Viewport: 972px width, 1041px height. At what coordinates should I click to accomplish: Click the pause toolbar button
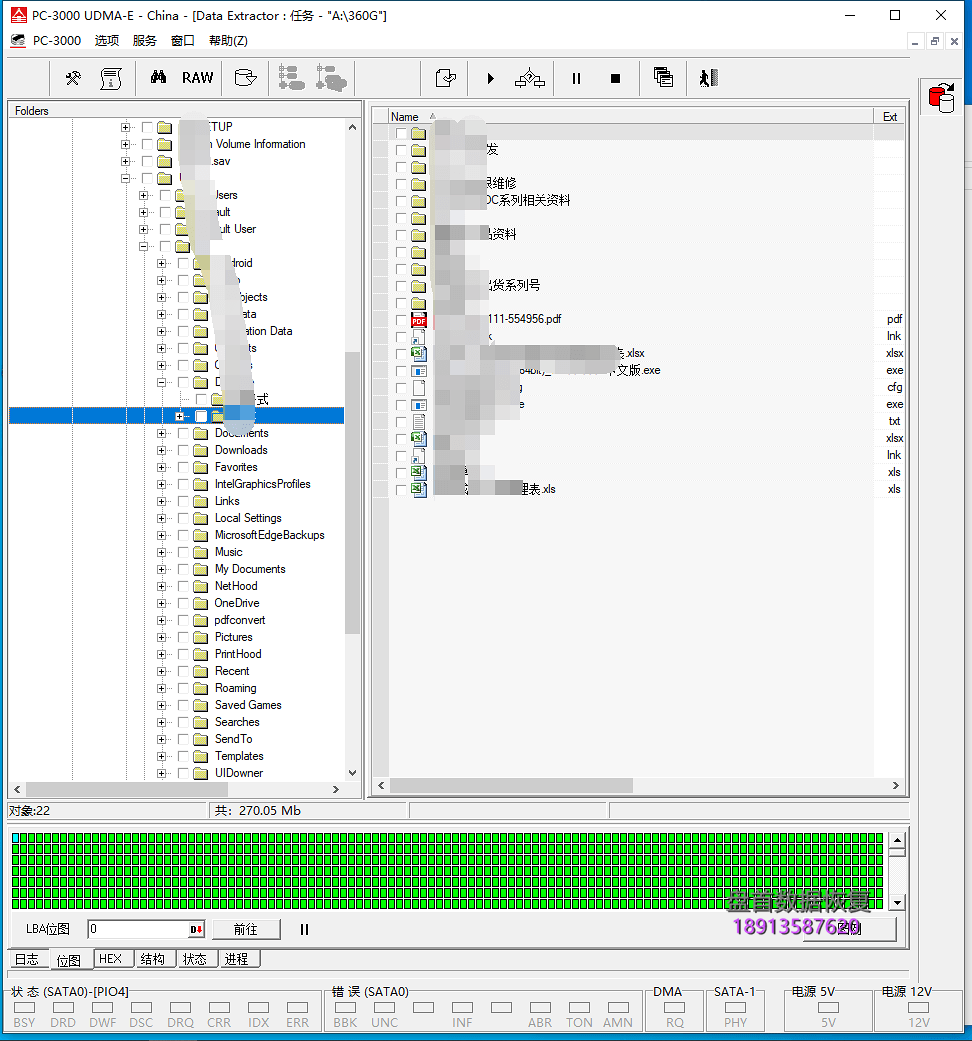576,78
